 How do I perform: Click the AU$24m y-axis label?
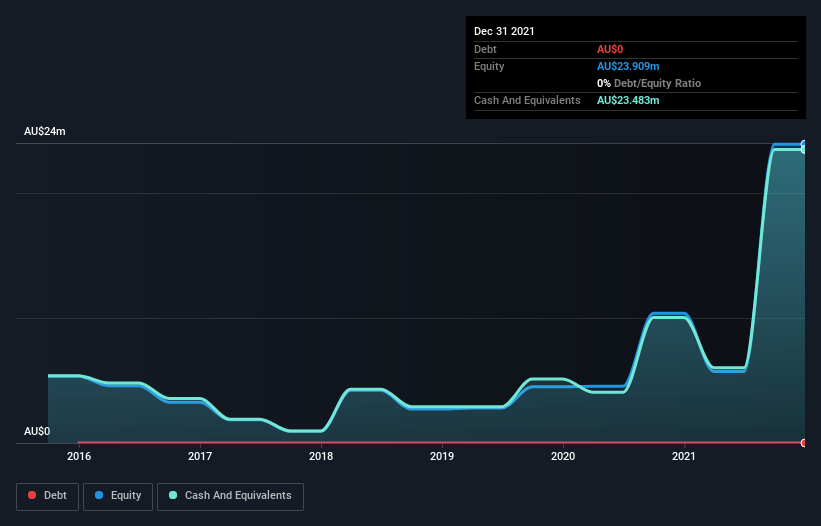click(x=45, y=131)
